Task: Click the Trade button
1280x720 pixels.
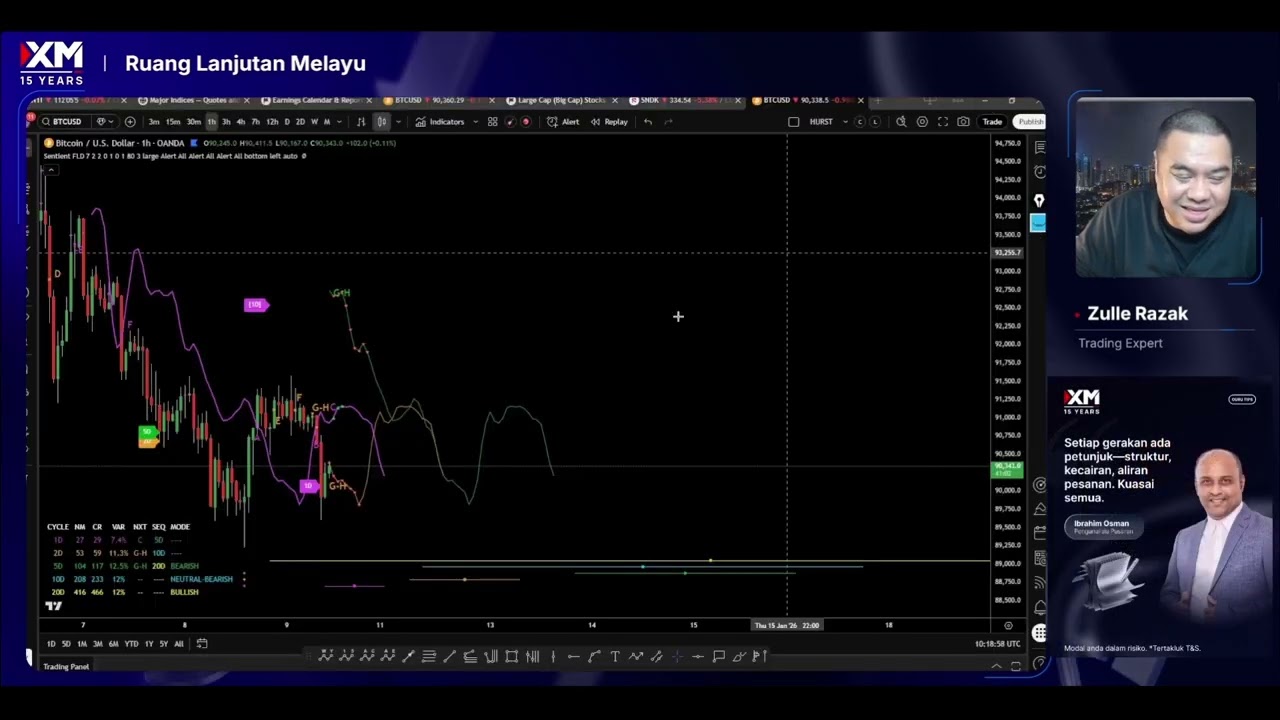Action: 992,122
